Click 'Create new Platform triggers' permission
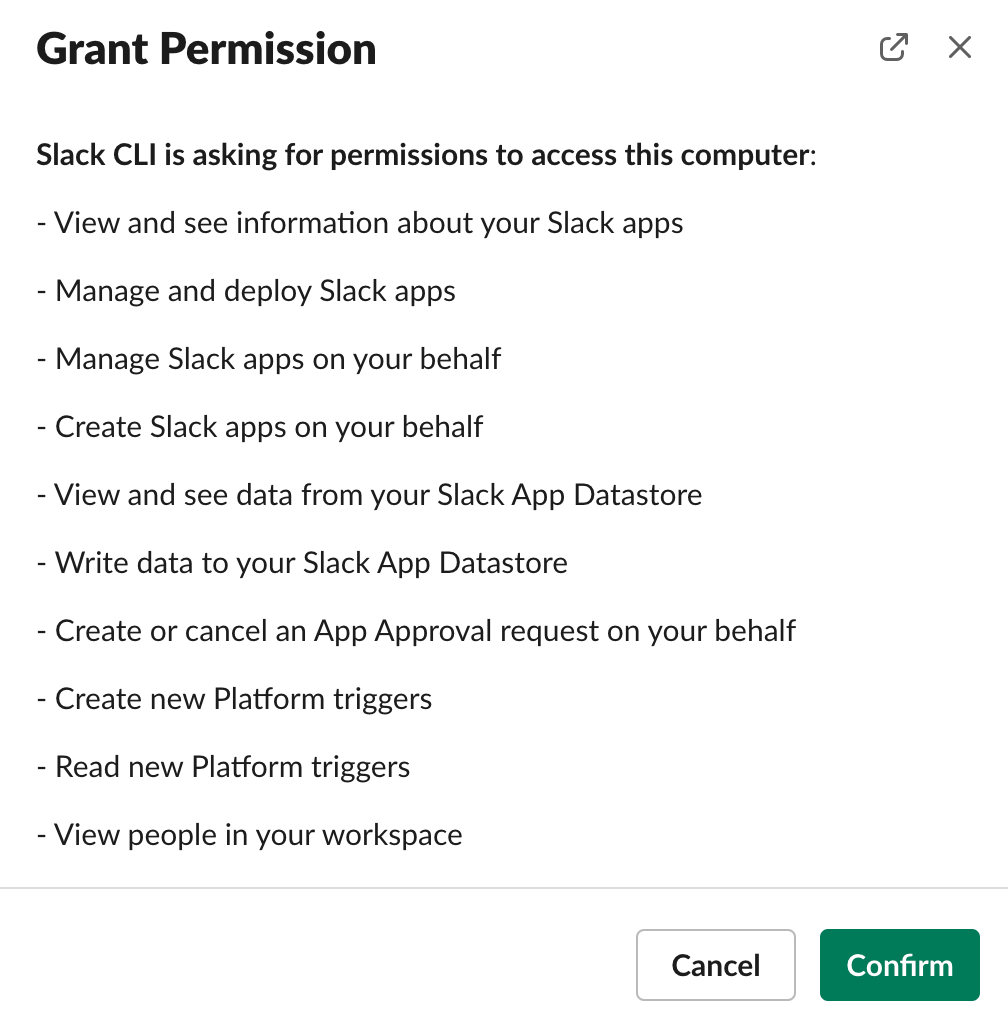 tap(235, 699)
